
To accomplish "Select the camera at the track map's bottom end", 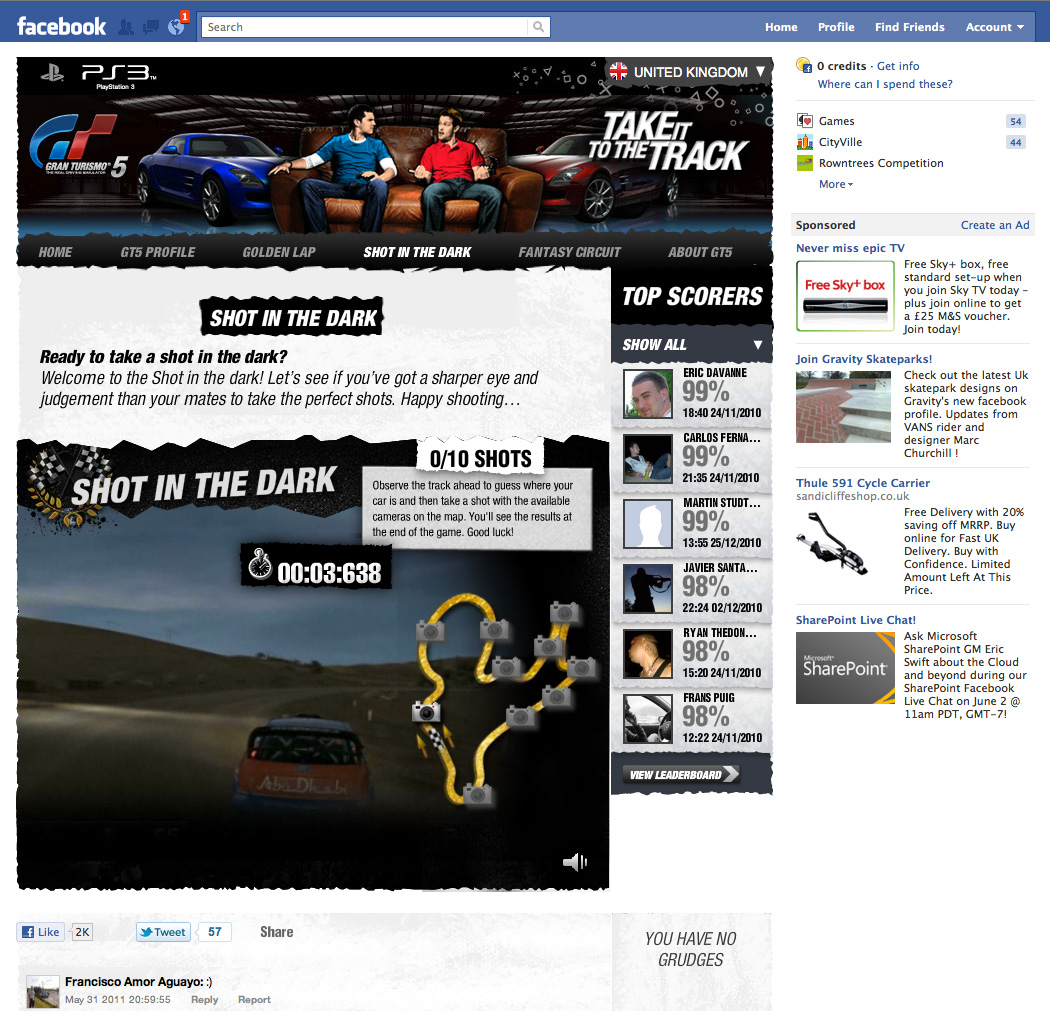I will (477, 794).
